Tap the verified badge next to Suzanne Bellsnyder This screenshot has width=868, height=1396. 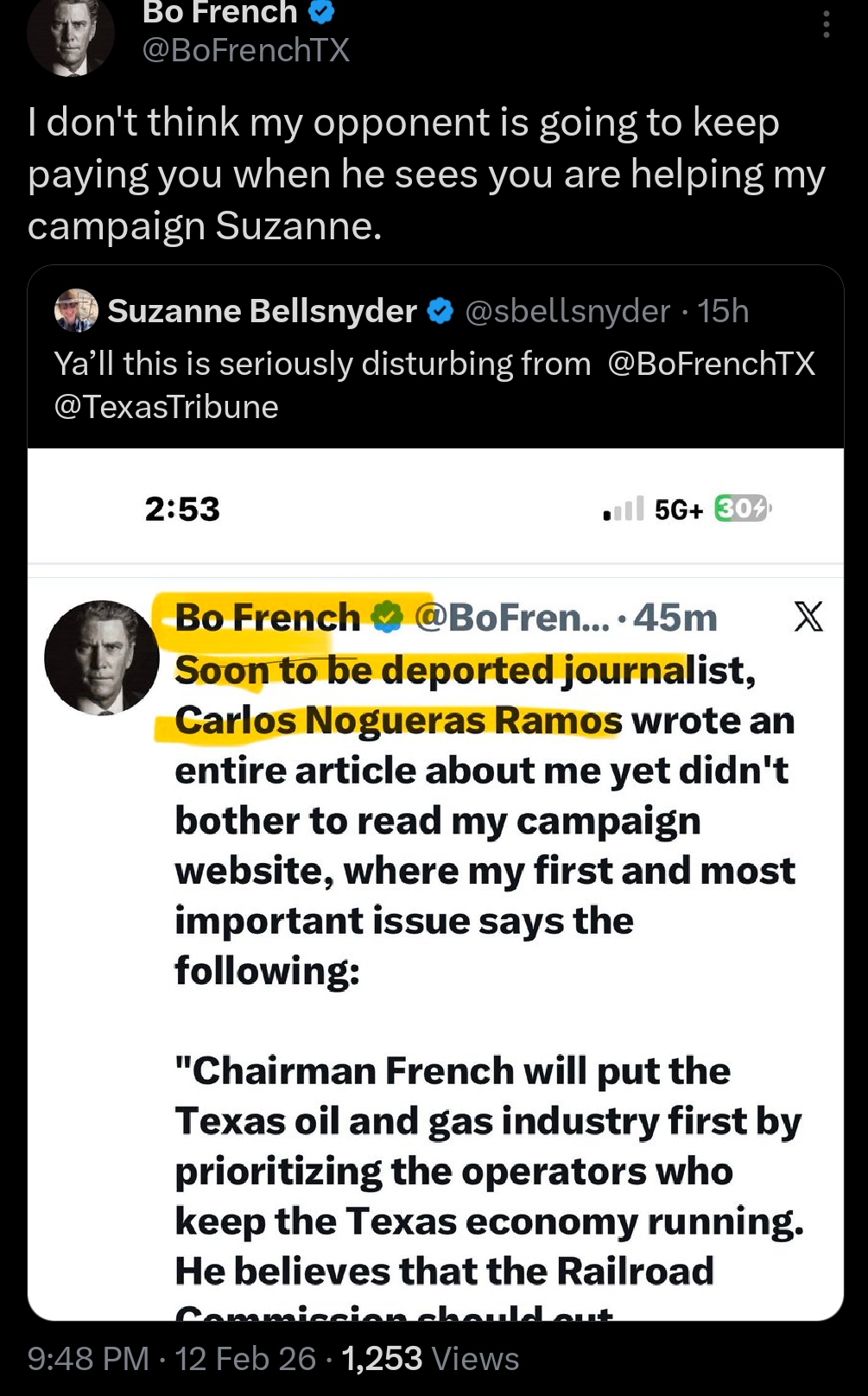[440, 311]
